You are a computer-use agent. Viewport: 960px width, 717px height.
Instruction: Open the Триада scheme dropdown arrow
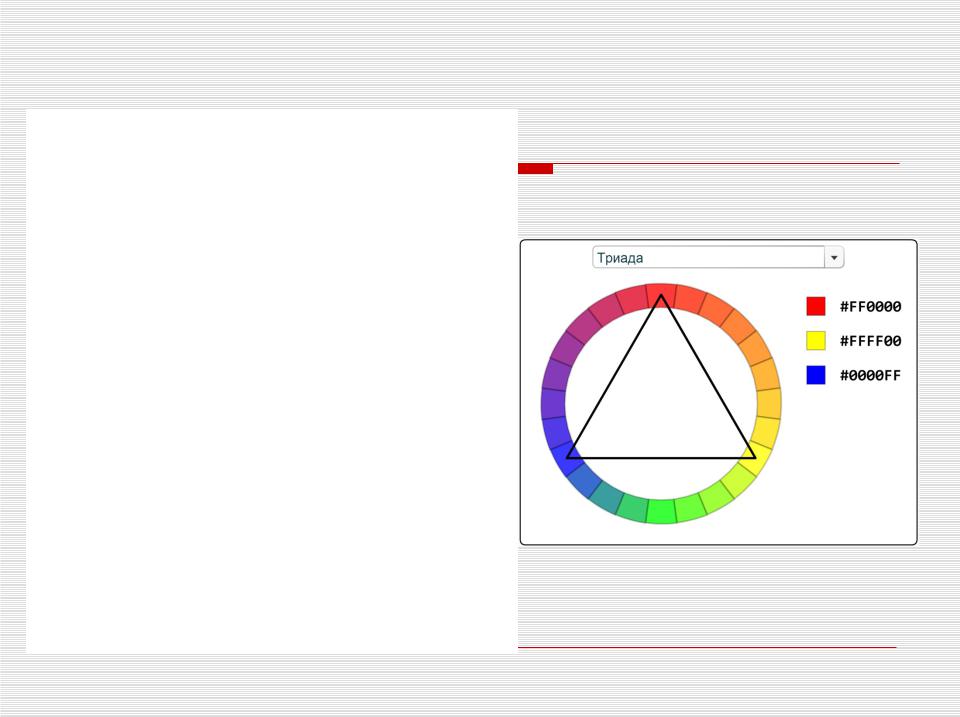pos(834,258)
